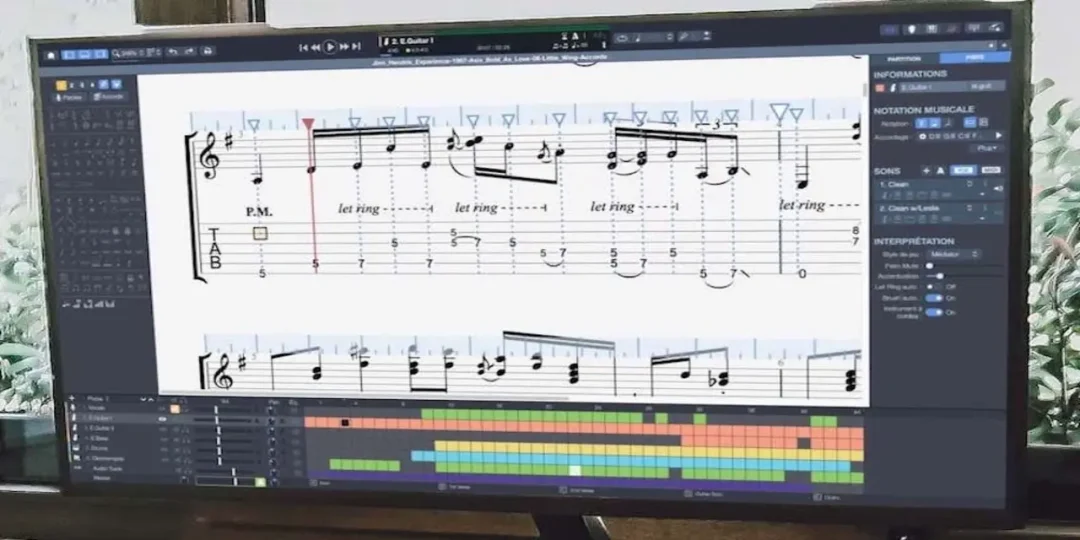This screenshot has height=540, width=1080.
Task: Rewind one bar
Action: 315,48
